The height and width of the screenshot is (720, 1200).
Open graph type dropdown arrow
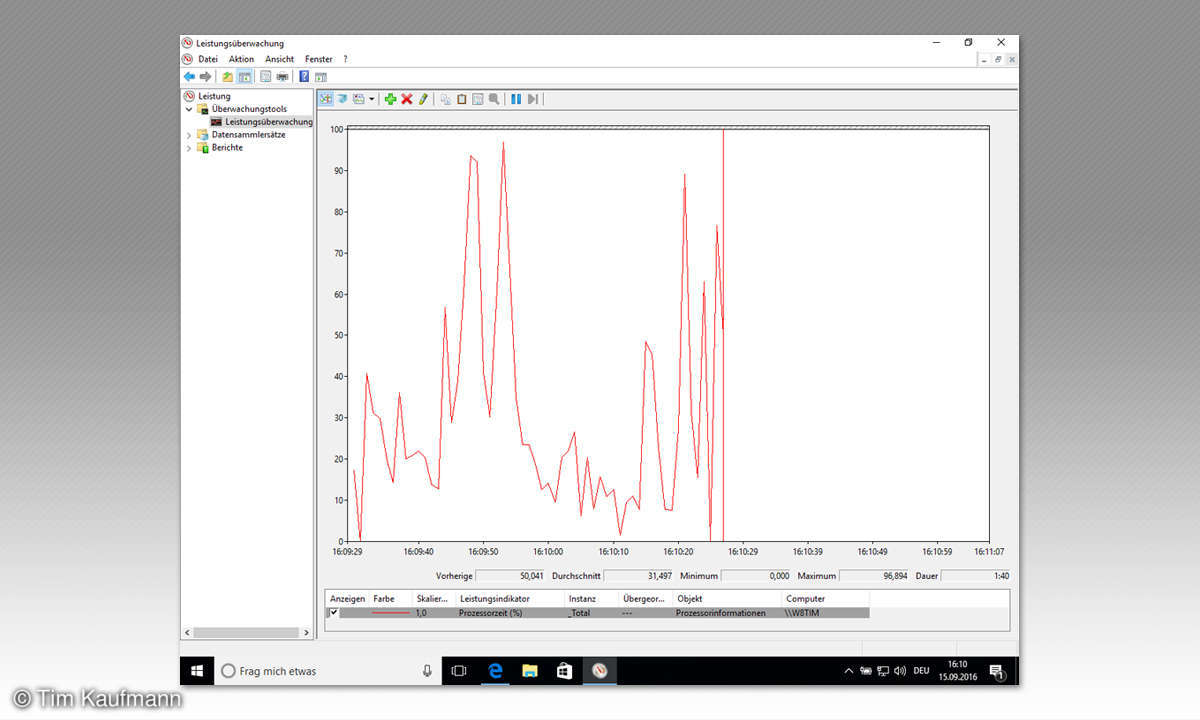tap(372, 99)
